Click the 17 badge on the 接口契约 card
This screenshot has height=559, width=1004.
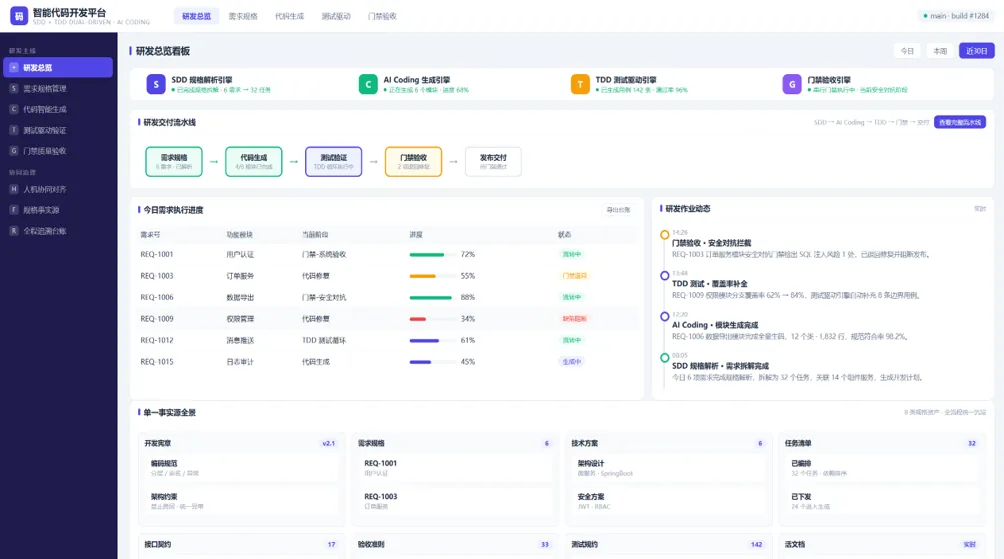click(x=332, y=544)
